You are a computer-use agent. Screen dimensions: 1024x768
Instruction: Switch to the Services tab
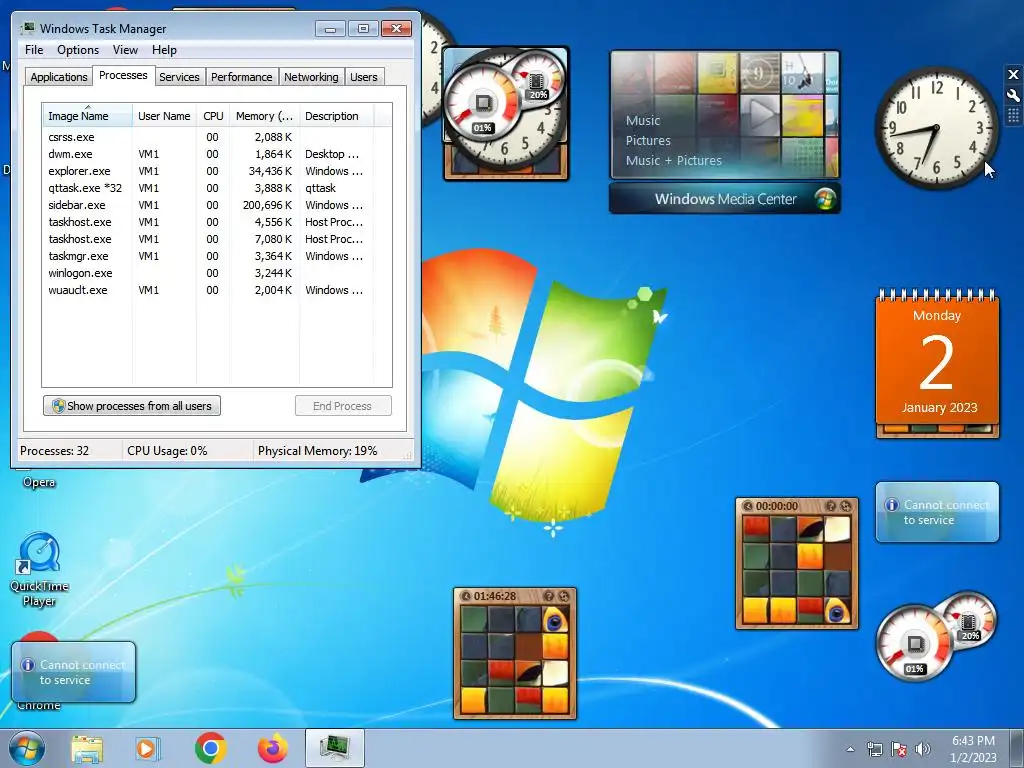179,77
